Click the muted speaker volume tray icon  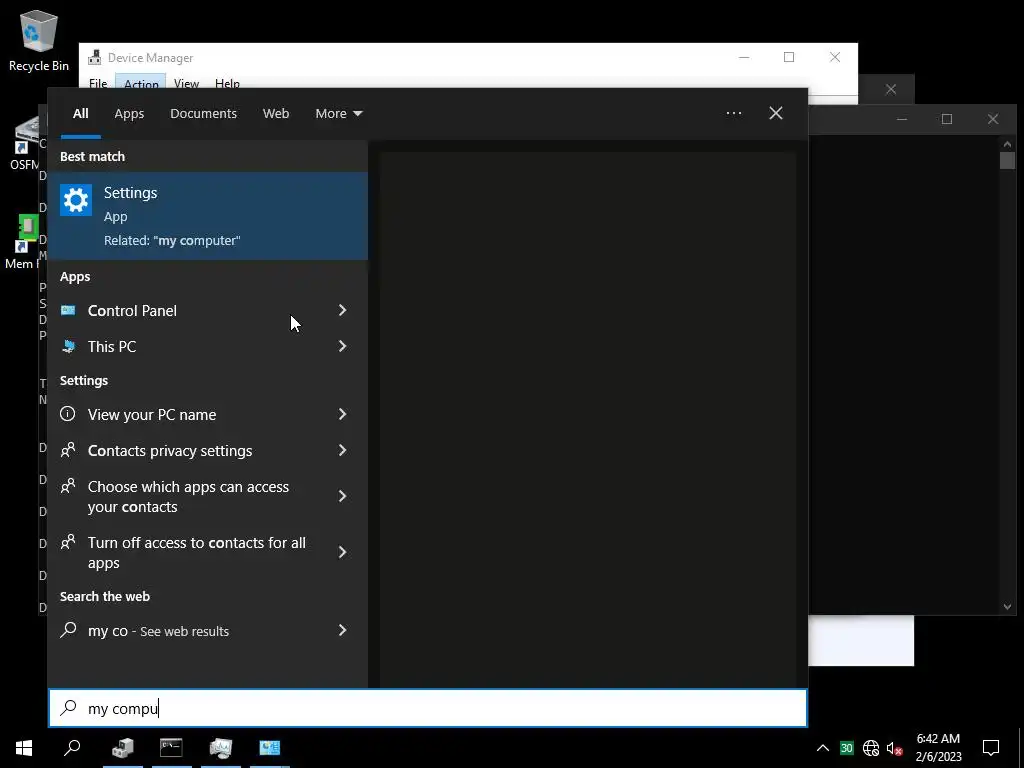895,748
